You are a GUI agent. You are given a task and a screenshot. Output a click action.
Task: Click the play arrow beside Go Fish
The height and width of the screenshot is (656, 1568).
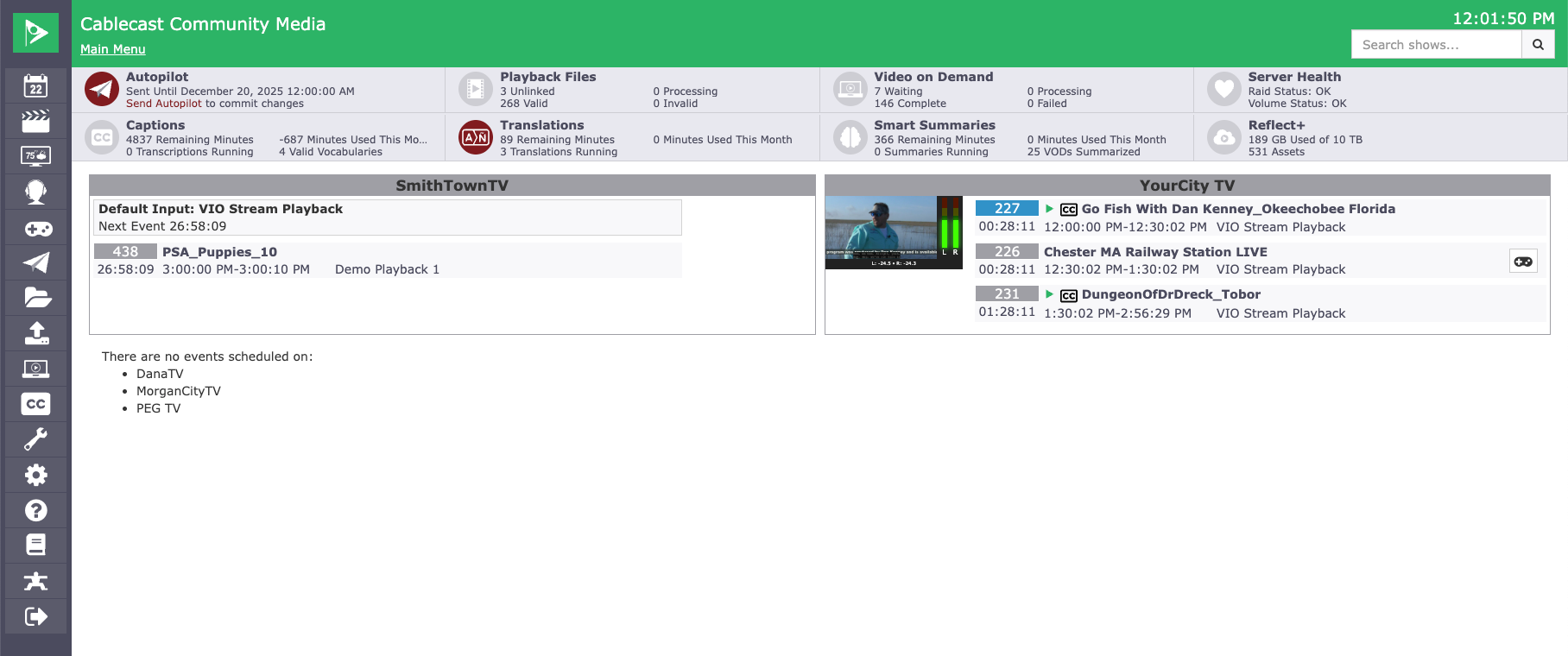click(1049, 209)
